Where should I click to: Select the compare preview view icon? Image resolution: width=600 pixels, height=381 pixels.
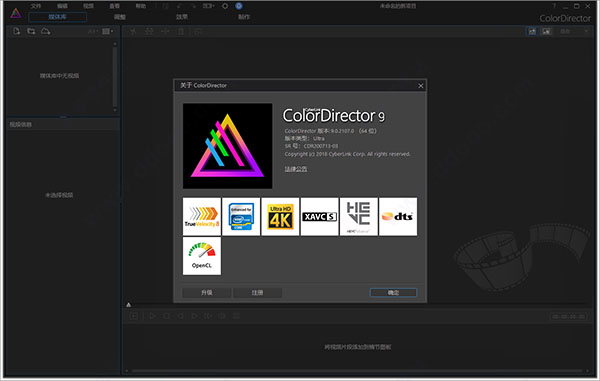coord(546,31)
